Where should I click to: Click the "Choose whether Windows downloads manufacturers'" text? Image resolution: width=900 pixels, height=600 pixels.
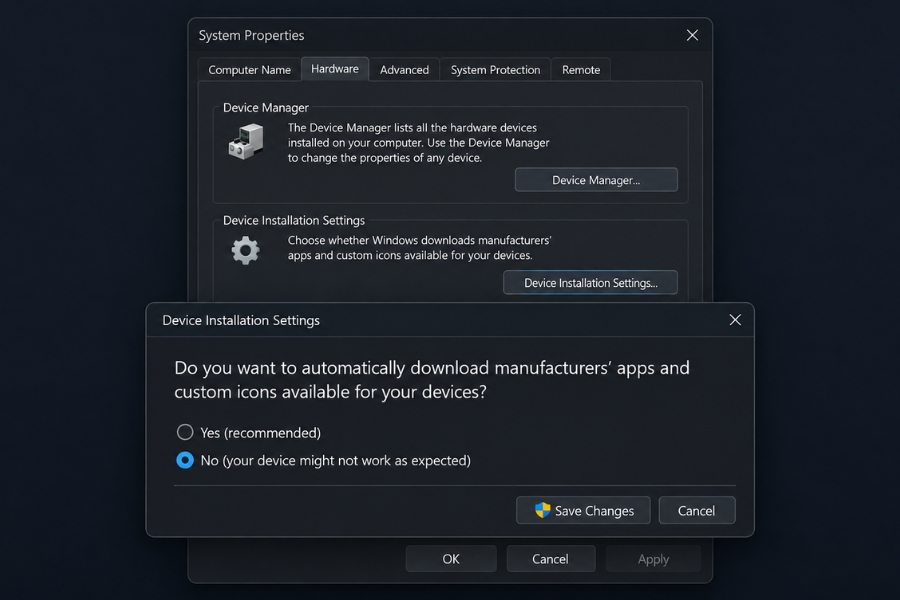coord(420,240)
